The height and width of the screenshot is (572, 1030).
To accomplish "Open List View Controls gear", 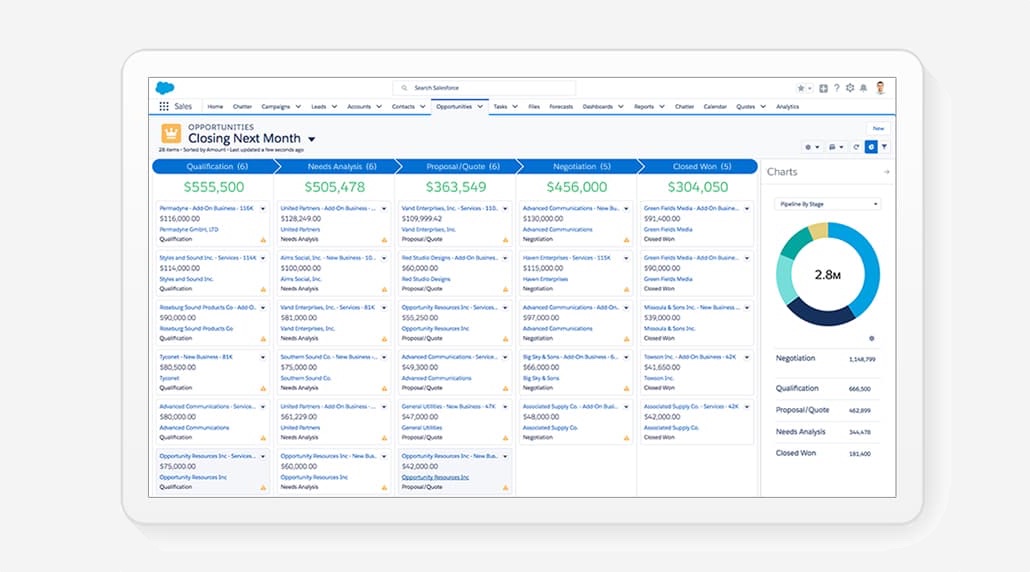I will pos(812,147).
